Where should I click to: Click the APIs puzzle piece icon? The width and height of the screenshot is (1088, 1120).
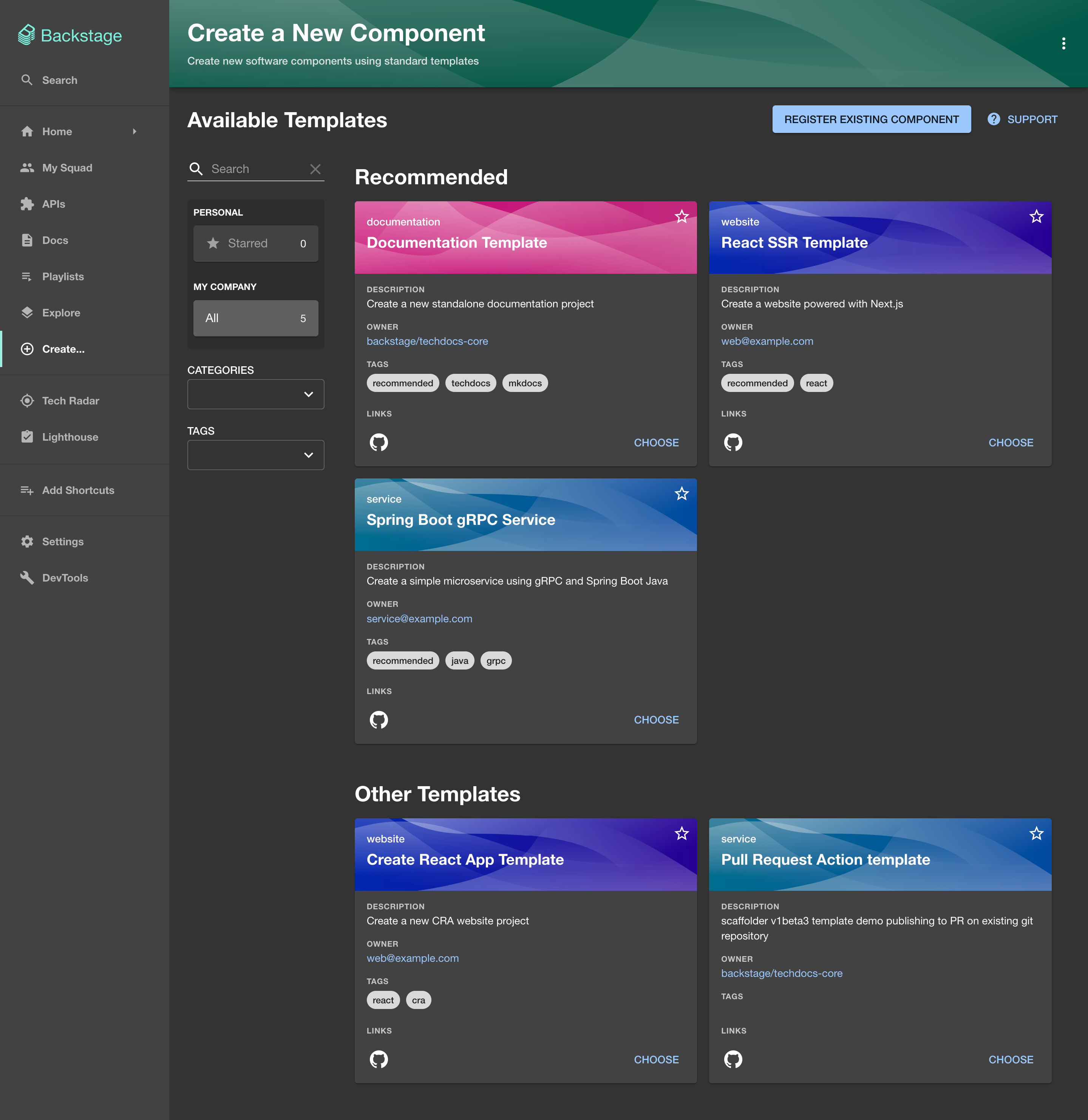(26, 204)
